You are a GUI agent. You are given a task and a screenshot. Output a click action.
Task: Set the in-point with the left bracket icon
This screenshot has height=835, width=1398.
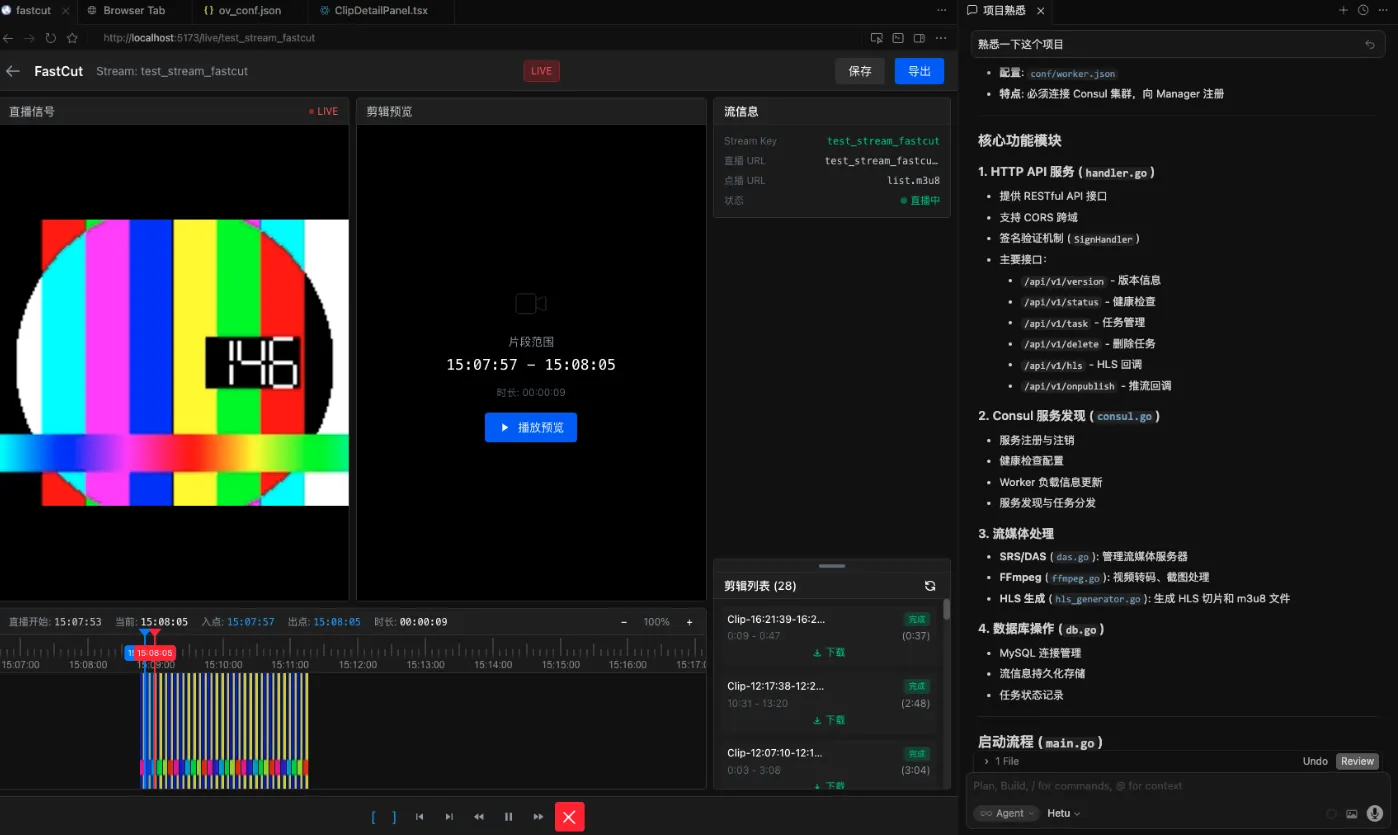[x=374, y=817]
